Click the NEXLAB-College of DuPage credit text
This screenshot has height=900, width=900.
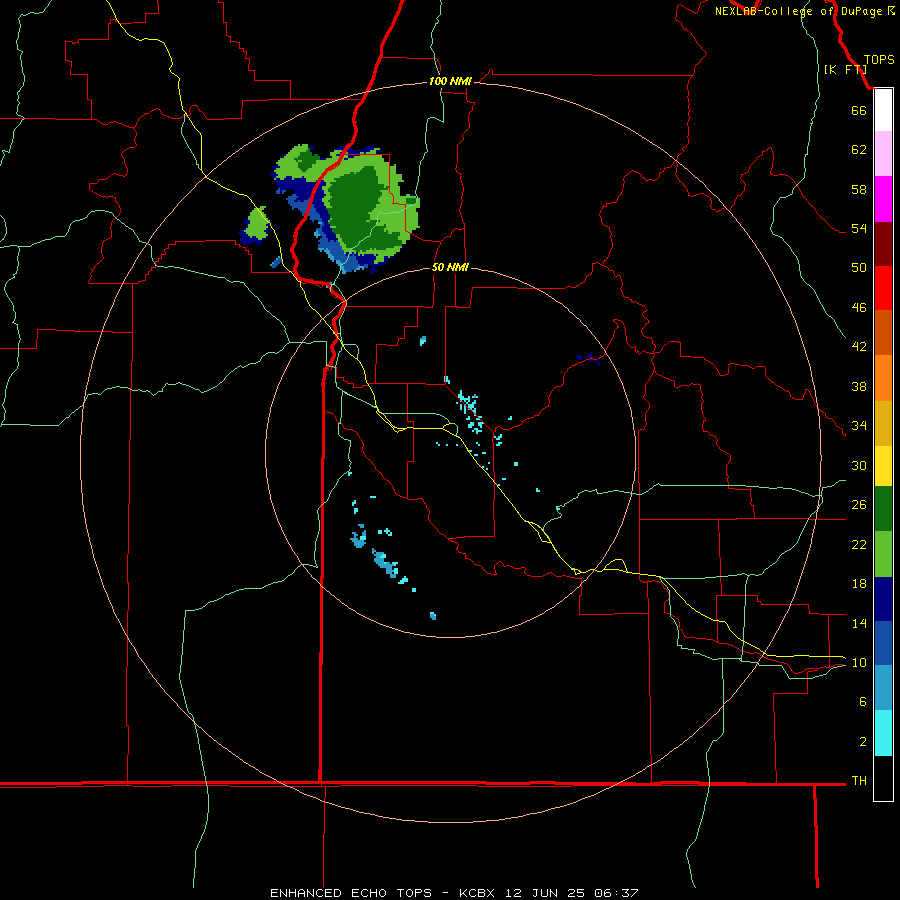[804, 11]
